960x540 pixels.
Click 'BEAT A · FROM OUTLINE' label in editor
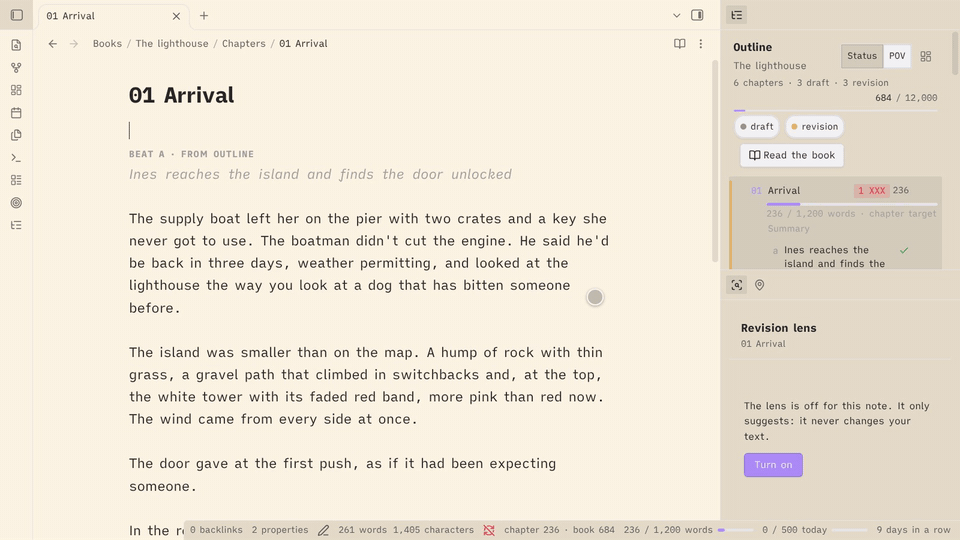(x=191, y=154)
